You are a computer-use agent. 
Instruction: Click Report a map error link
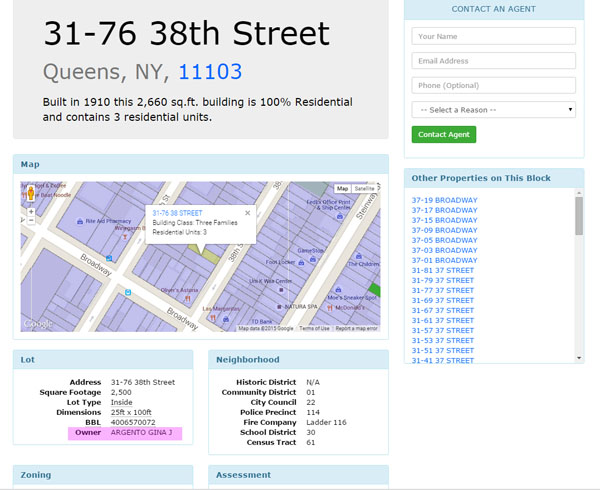click(x=356, y=328)
